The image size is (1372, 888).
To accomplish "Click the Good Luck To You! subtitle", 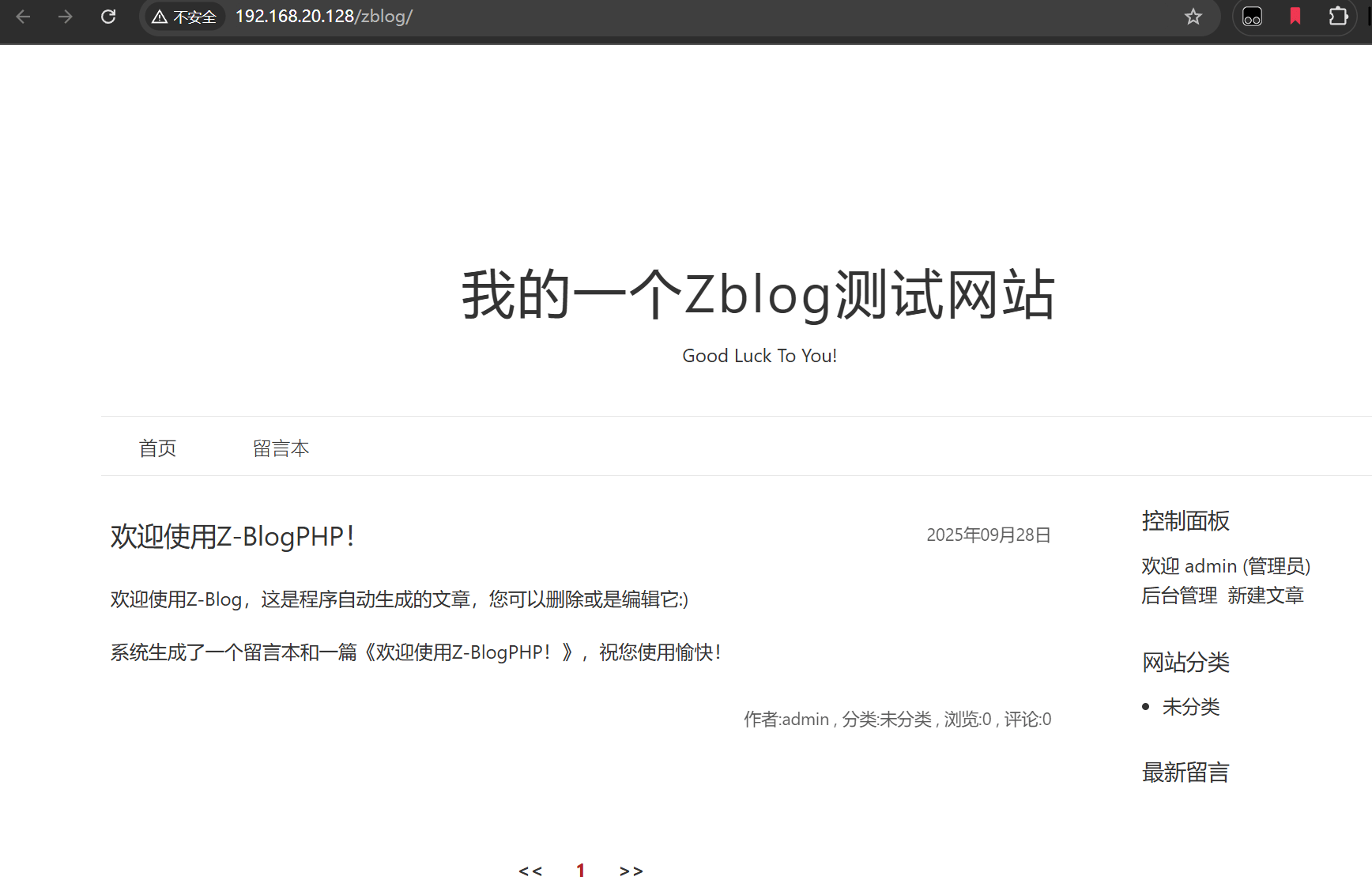I will tap(759, 356).
